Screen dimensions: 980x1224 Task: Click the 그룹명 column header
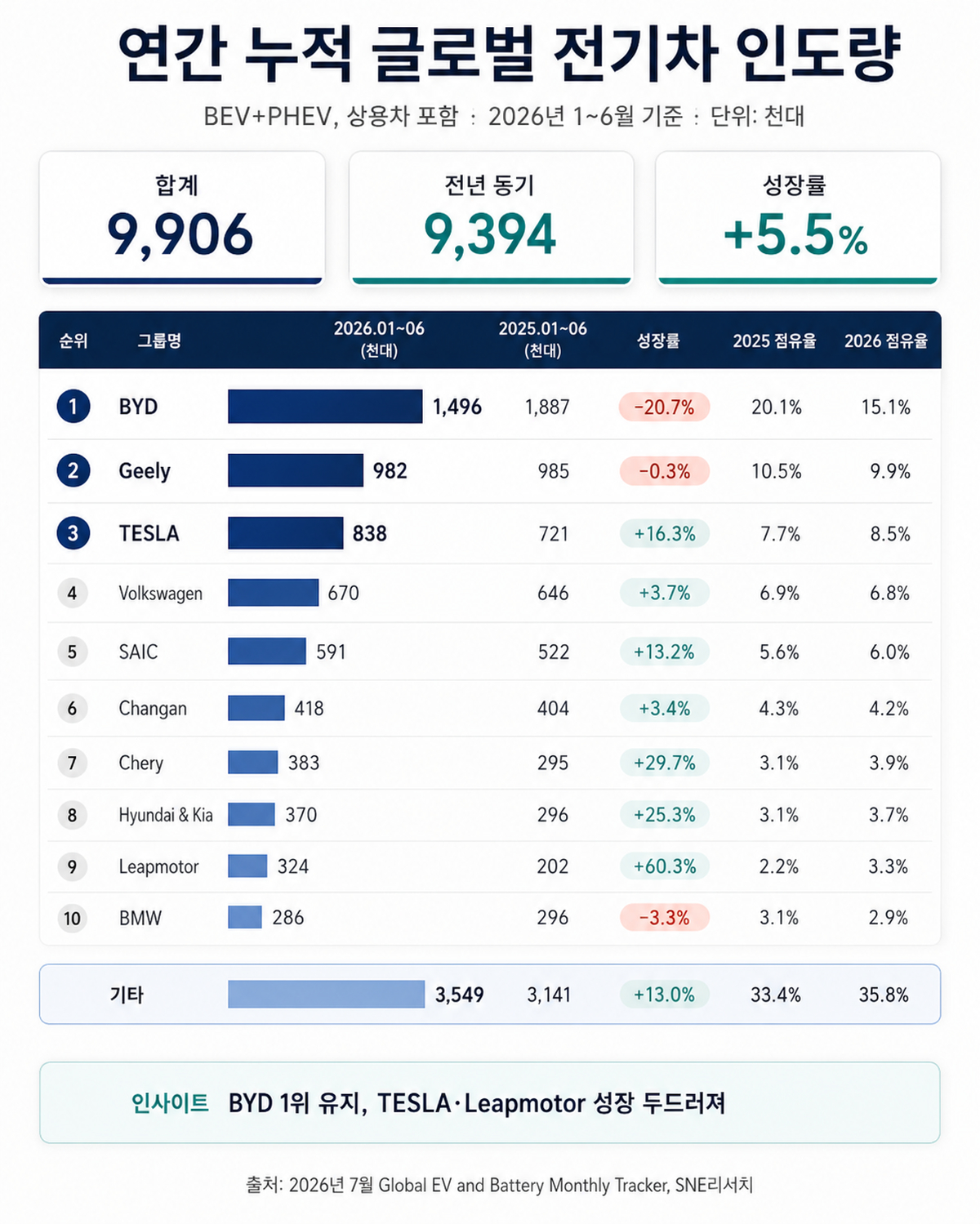[159, 340]
